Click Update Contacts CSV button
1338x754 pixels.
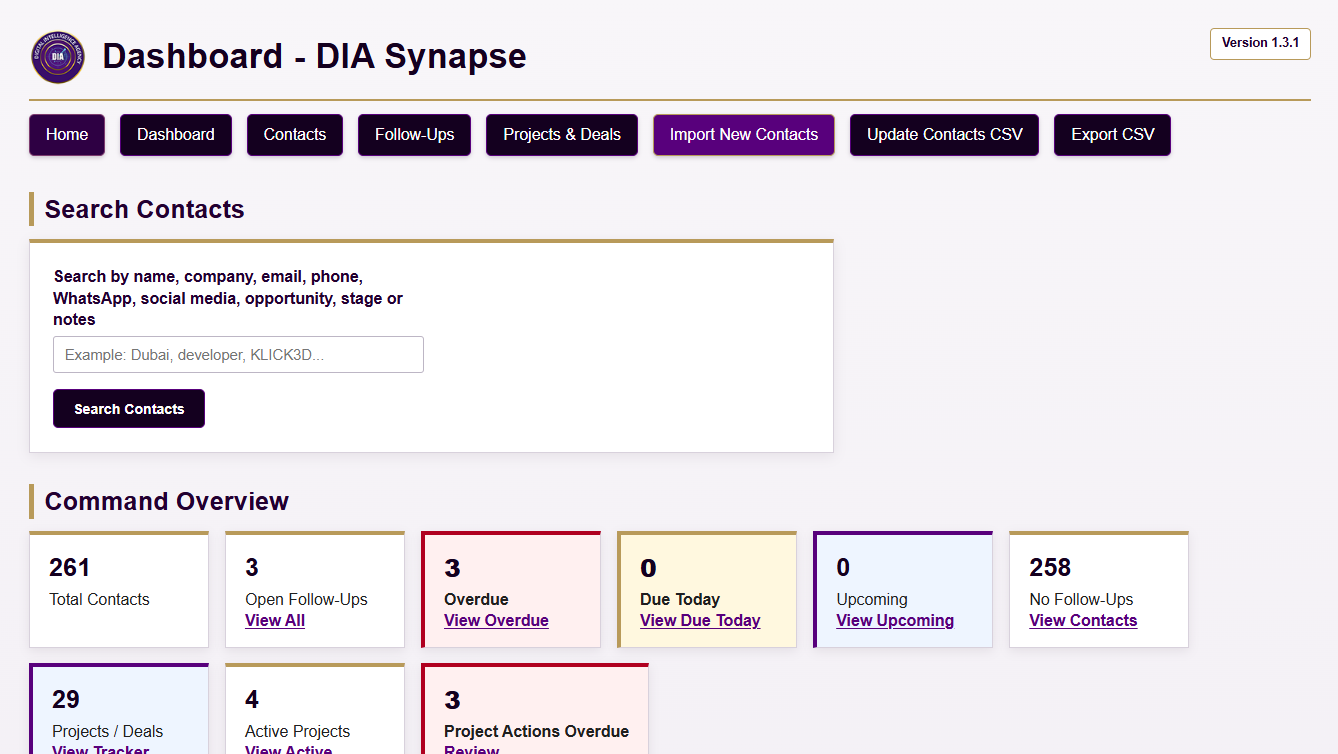pos(945,135)
